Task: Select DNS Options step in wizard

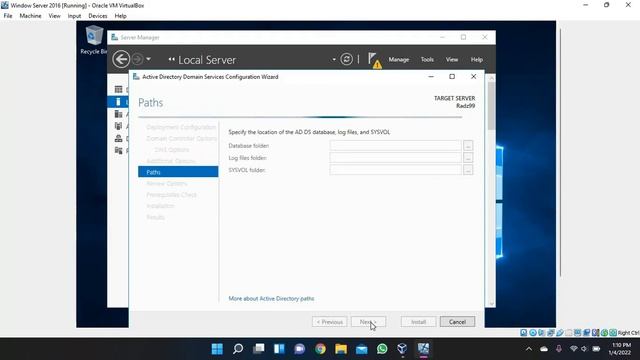Action: 171,150
